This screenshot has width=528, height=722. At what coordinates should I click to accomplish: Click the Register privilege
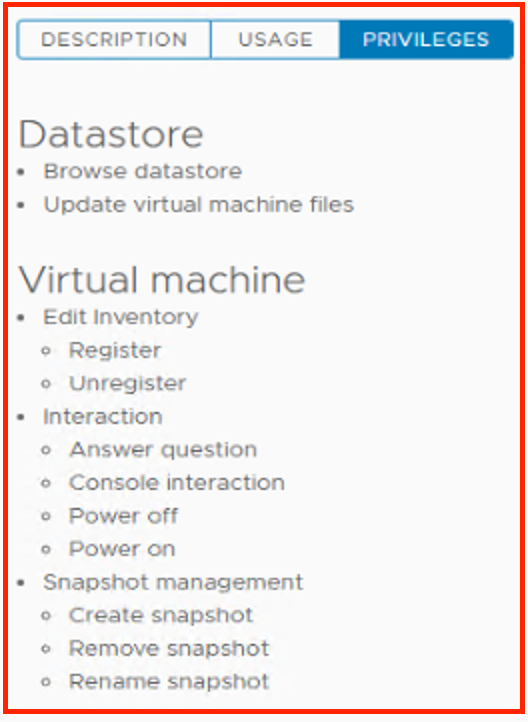pos(115,350)
